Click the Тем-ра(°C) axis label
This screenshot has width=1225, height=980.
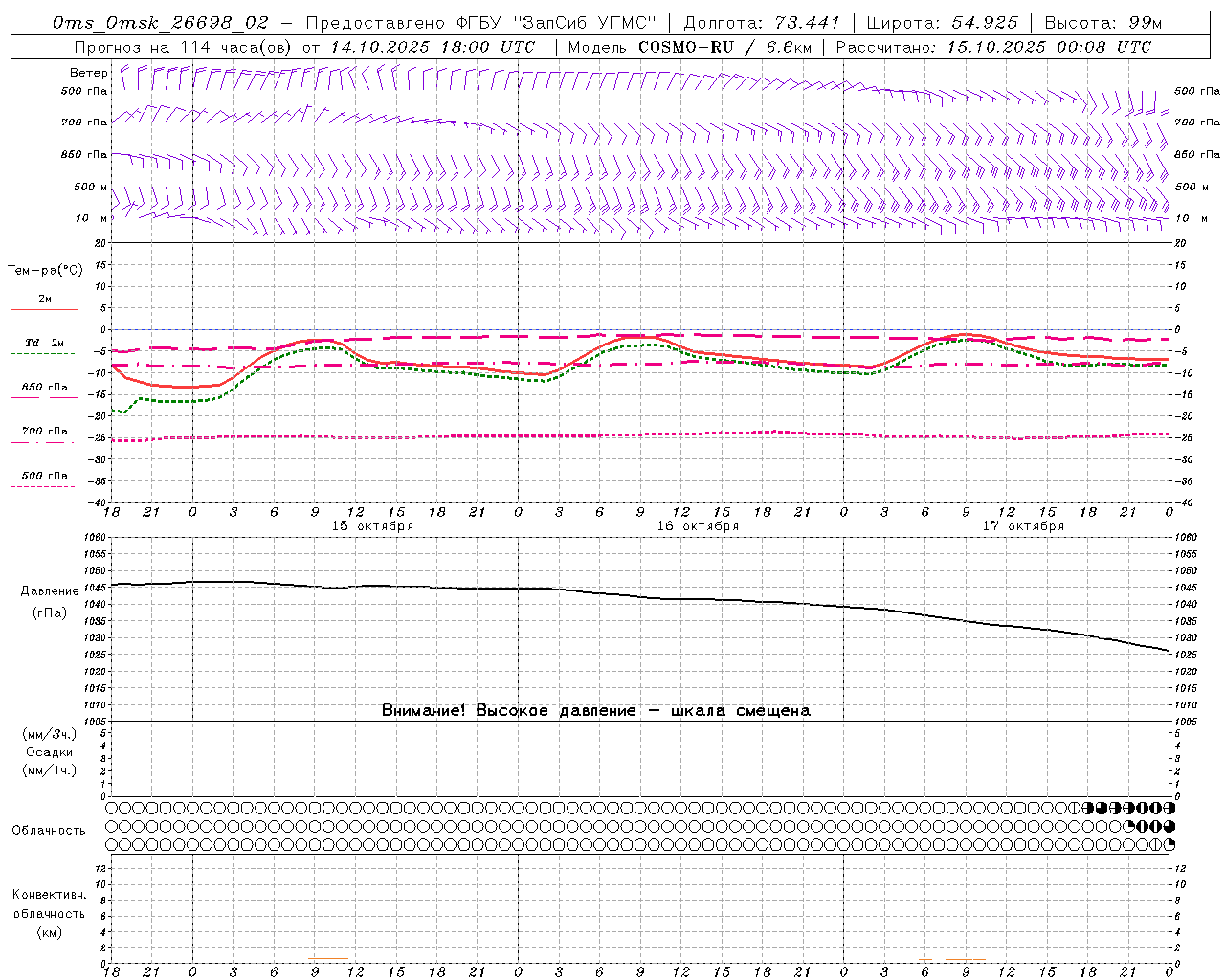(46, 271)
